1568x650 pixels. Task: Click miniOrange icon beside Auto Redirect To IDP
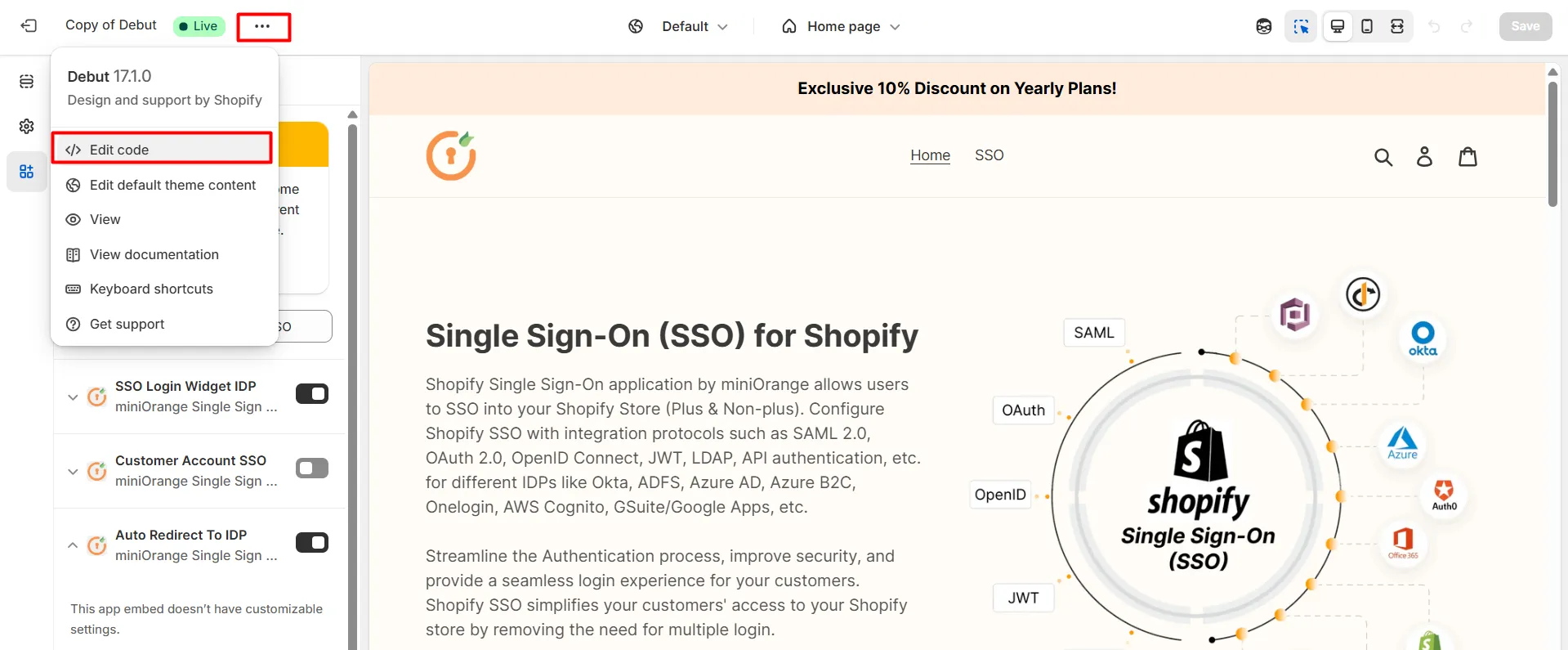(97, 545)
